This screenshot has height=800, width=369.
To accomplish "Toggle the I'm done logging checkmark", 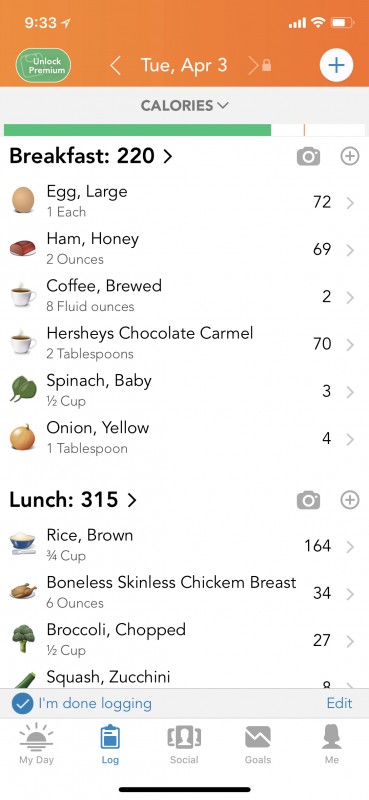I will (22, 704).
